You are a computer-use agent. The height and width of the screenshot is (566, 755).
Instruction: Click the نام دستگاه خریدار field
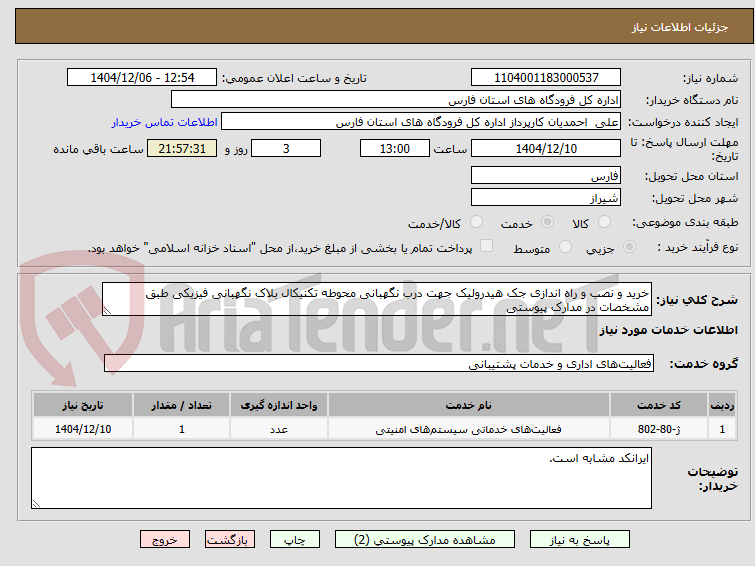pos(396,99)
